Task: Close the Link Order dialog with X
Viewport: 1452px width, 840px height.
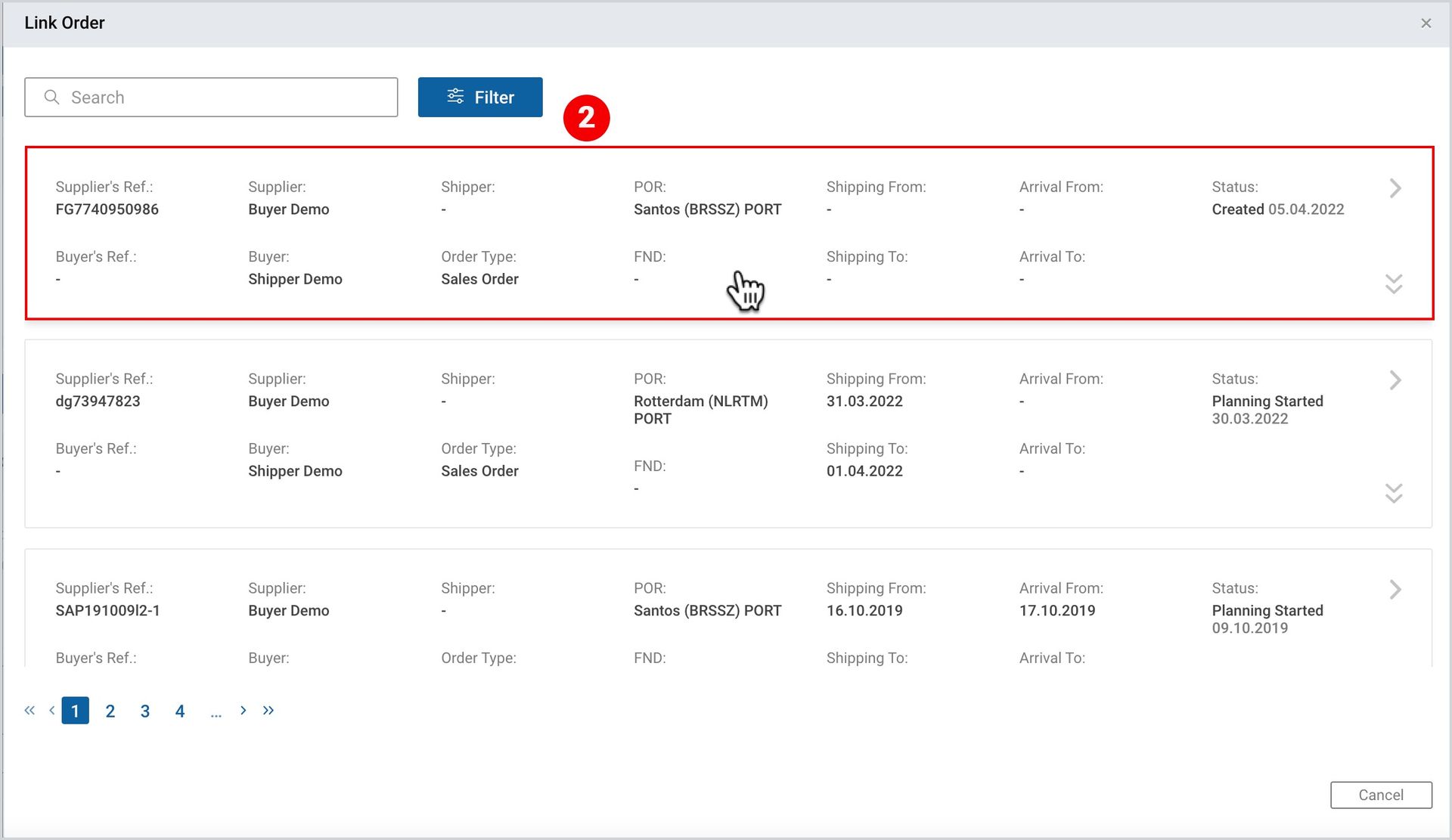Action: point(1426,23)
